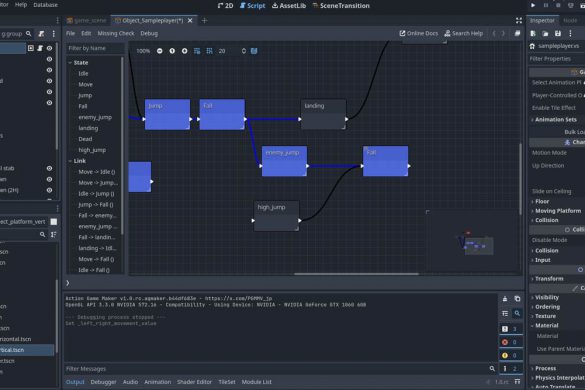The image size is (585, 390).
Task: Open the Missing Check menu
Action: [x=116, y=33]
